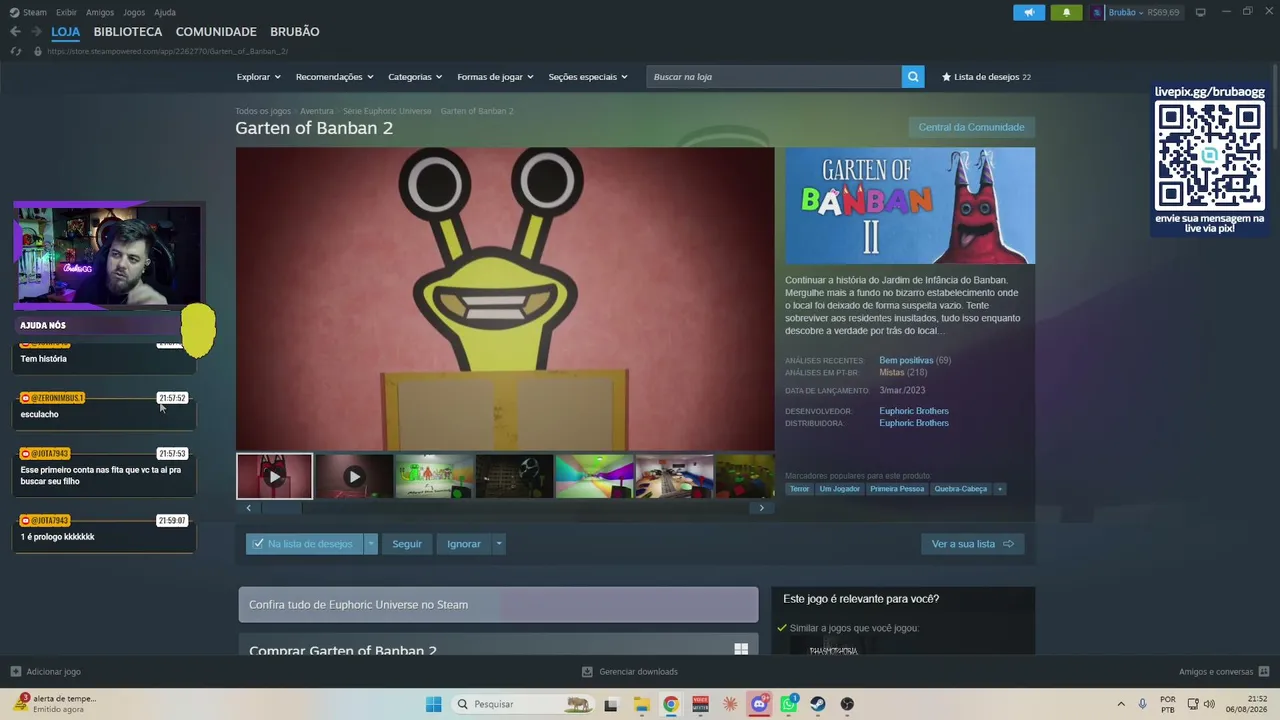Open the Steam menu
The height and width of the screenshot is (720, 1280).
coord(29,12)
